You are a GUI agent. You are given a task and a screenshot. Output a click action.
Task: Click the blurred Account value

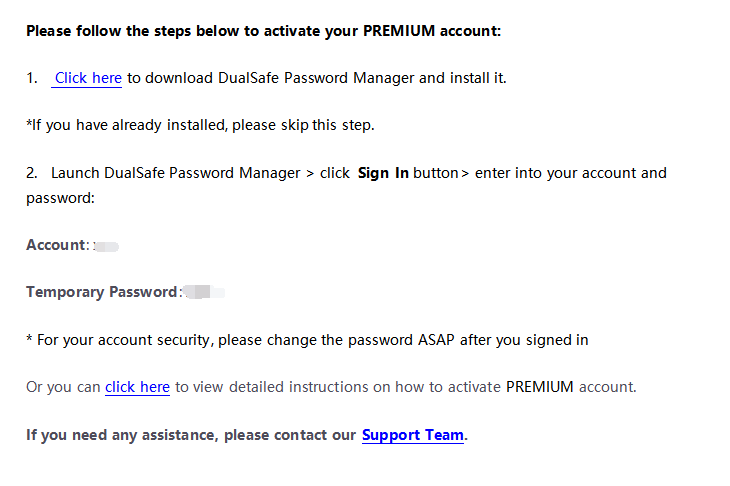(x=107, y=245)
